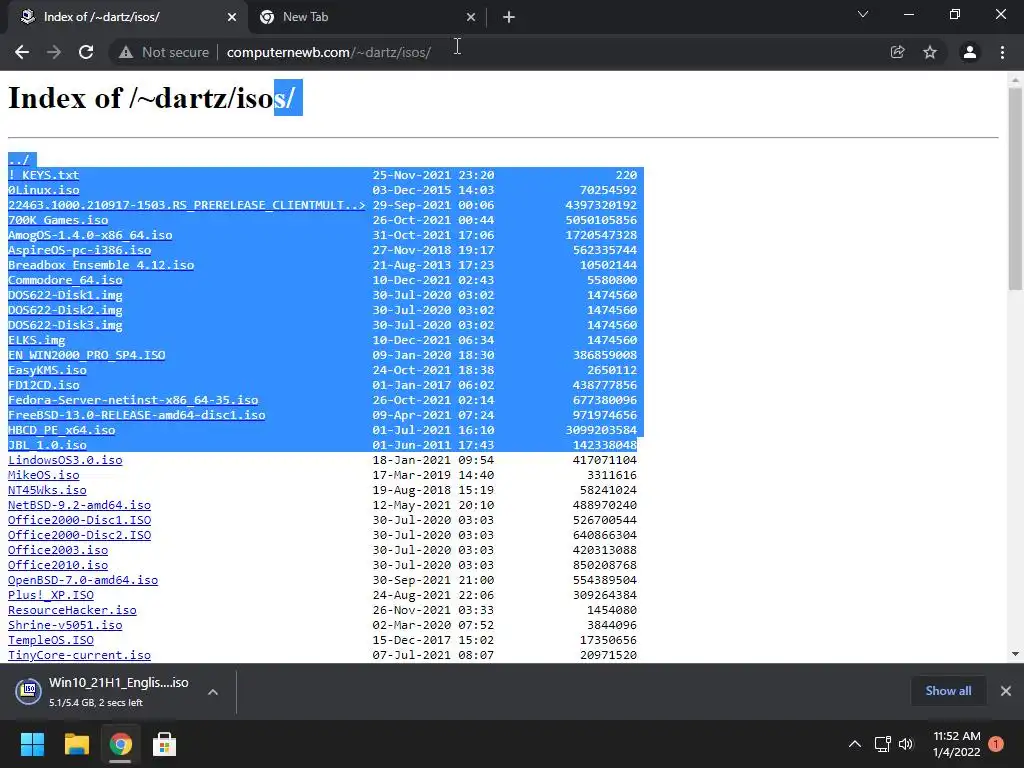Image resolution: width=1024 pixels, height=768 pixels.
Task: Click the Chrome taskbar icon
Action: click(x=120, y=744)
